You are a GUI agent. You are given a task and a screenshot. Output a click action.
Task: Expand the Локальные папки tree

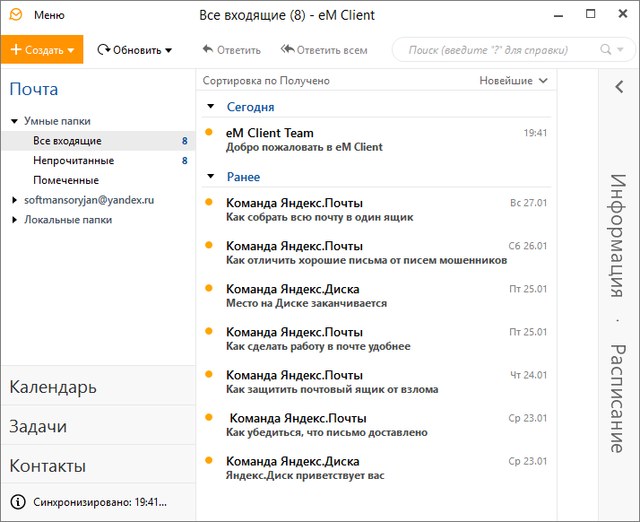[14, 220]
